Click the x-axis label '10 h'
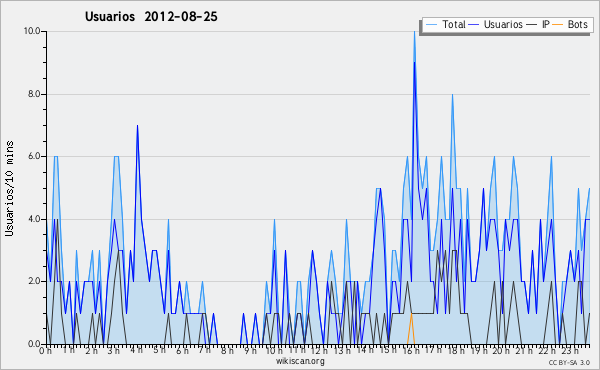Screen dimensions: 600x370 coord(274,350)
